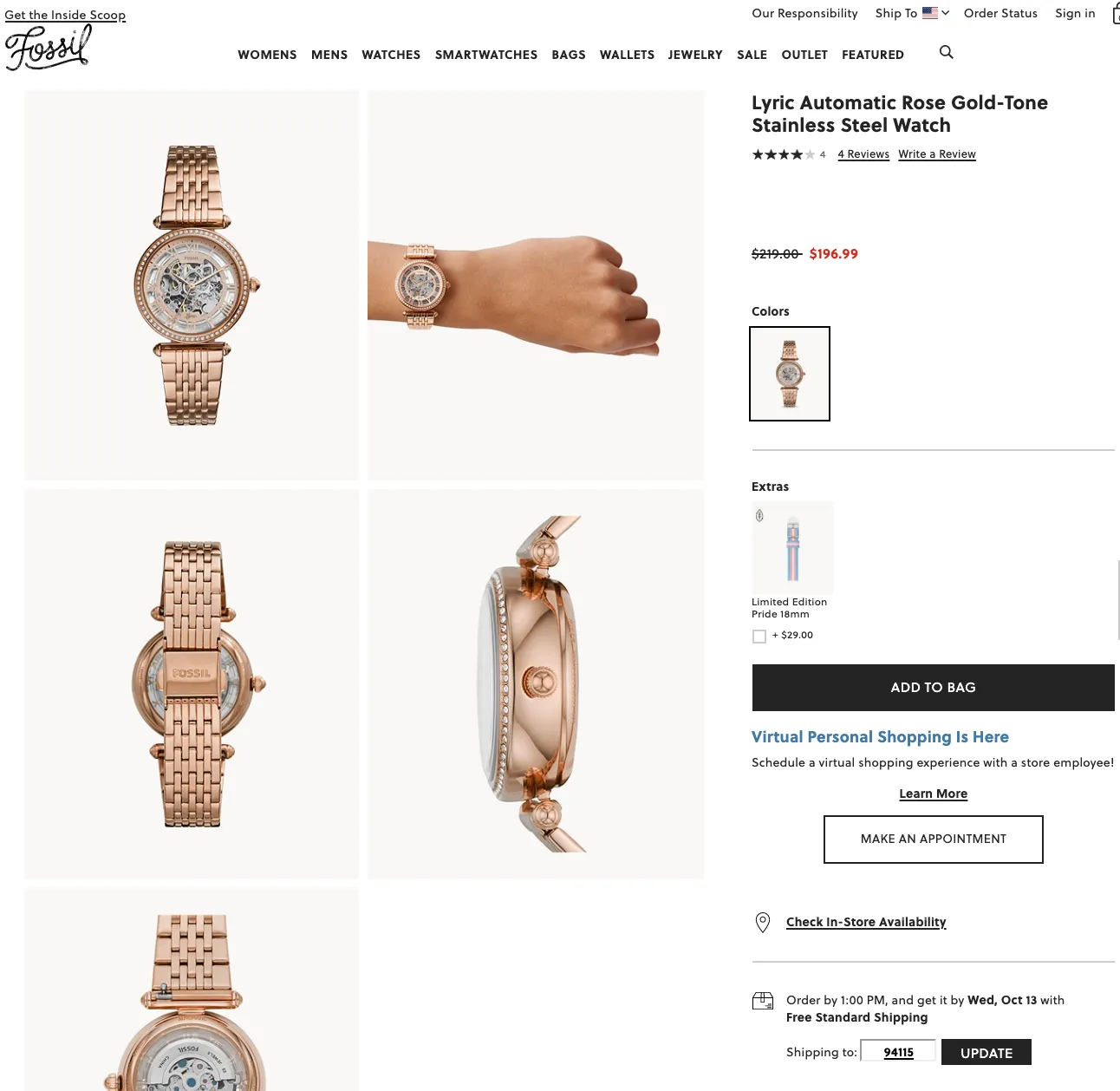Click Check In-Store Availability link
Image resolution: width=1120 pixels, height=1091 pixels.
click(x=866, y=922)
